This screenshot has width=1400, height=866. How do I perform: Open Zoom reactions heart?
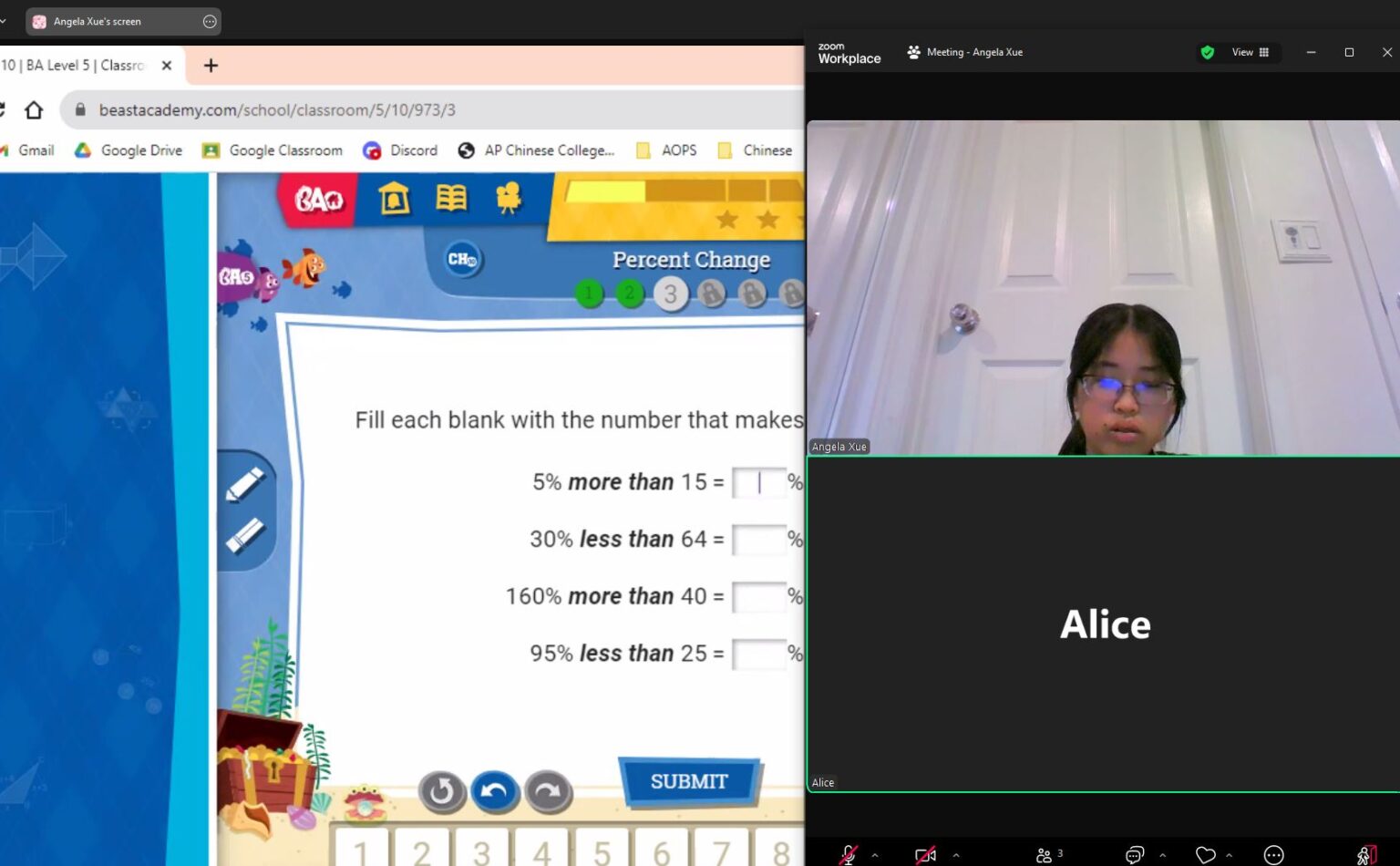click(x=1205, y=855)
